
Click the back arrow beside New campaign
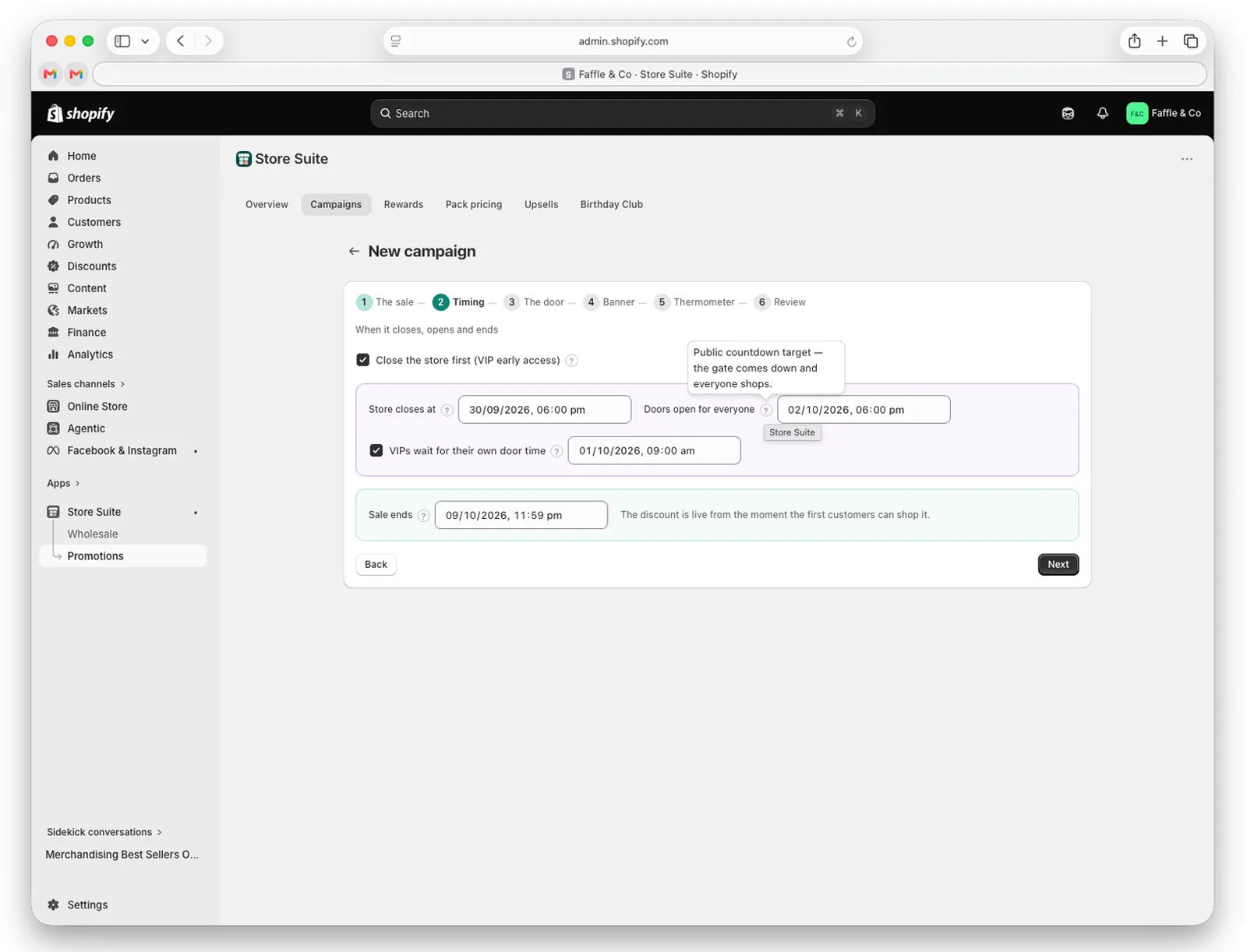pos(354,251)
